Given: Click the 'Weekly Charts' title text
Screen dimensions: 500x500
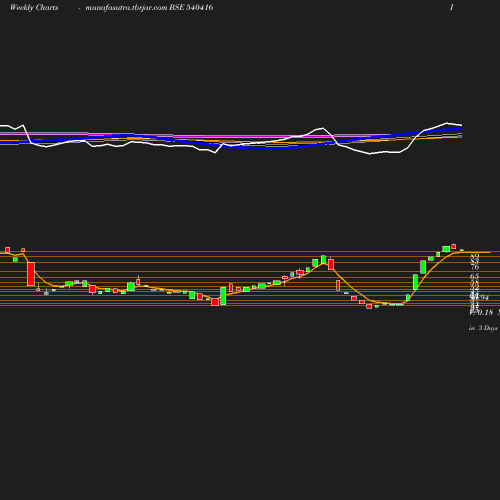Looking at the screenshot, I should click(x=34, y=8).
